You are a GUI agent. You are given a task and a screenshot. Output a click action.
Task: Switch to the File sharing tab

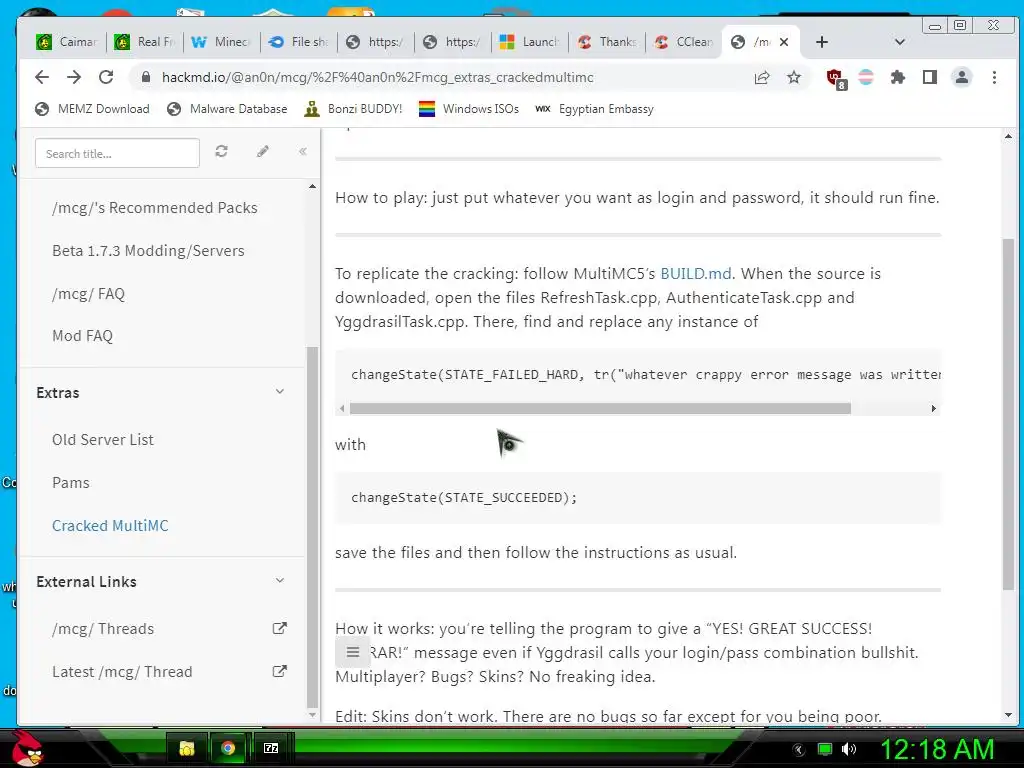pos(298,42)
